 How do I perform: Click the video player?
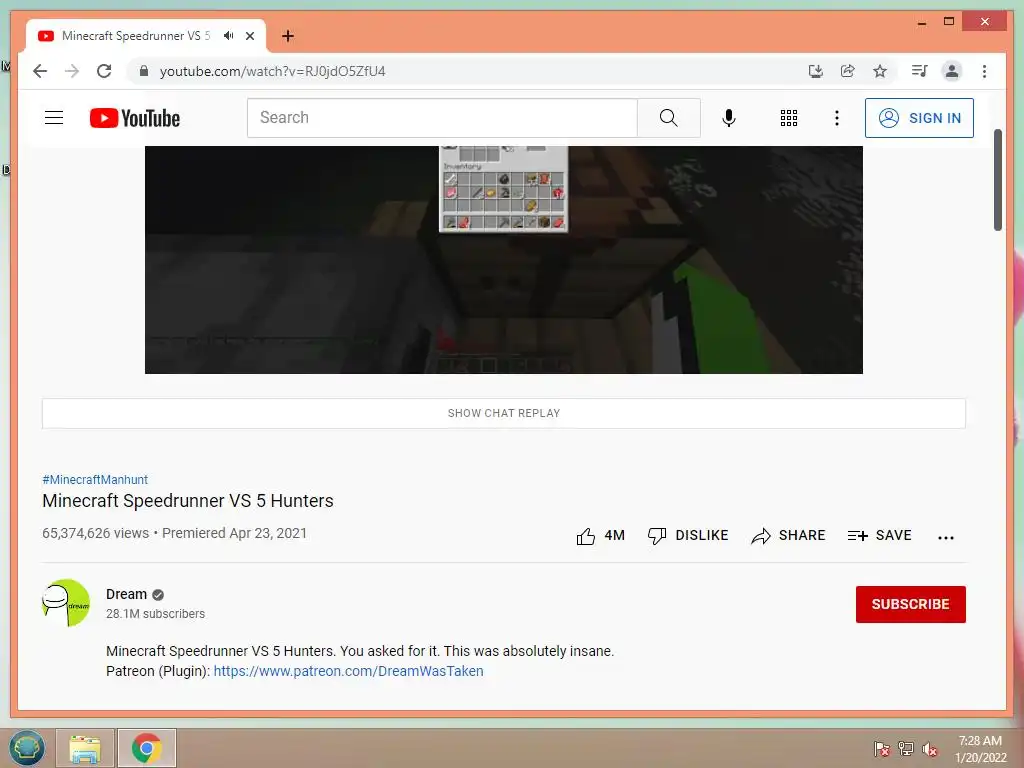[x=504, y=260]
